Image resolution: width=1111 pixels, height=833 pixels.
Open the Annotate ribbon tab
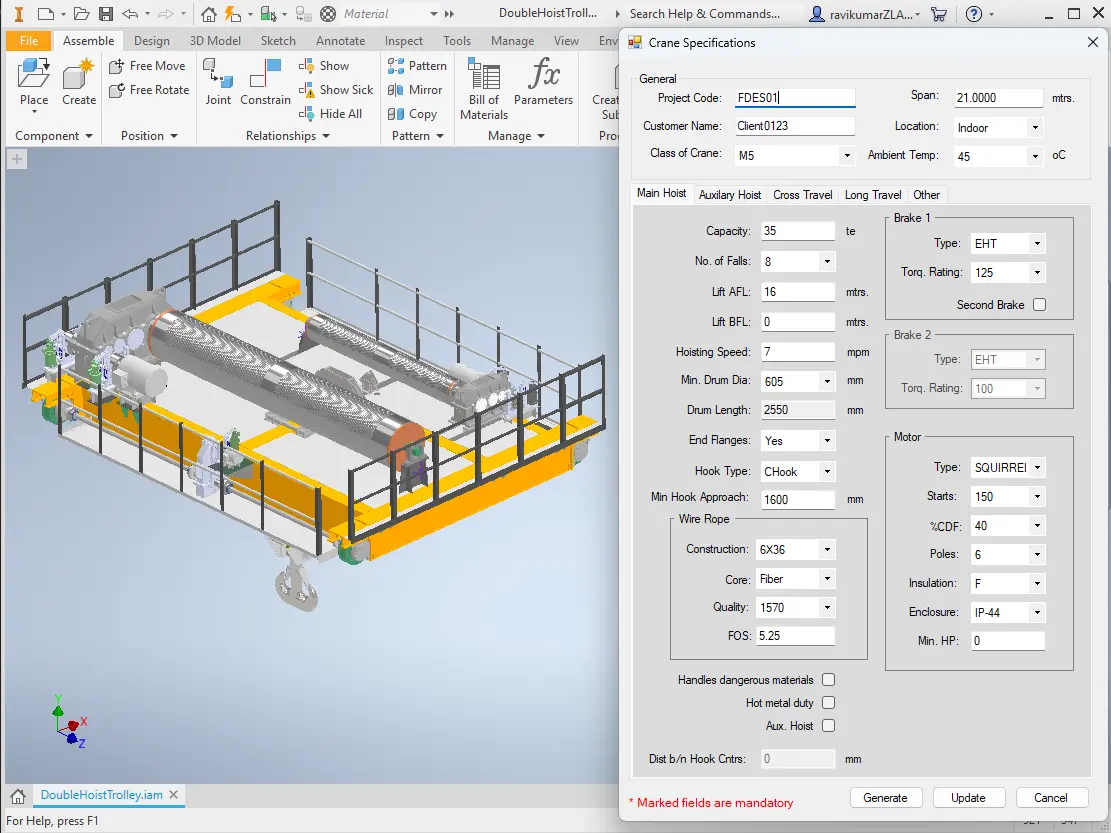340,41
